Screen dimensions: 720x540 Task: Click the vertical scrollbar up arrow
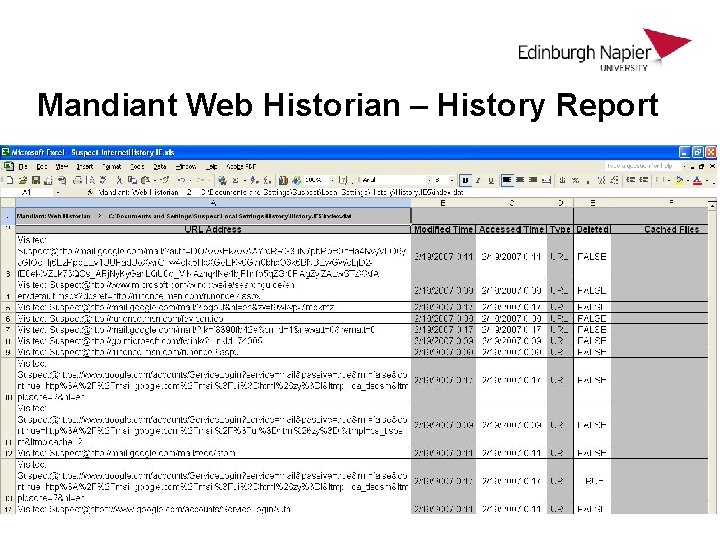(x=712, y=204)
